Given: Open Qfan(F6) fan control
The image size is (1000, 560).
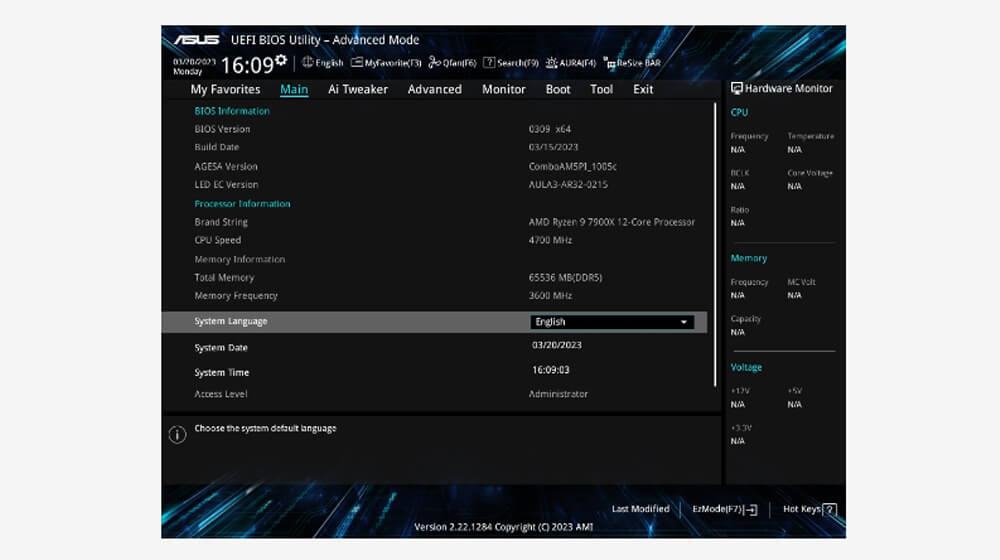Looking at the screenshot, I should coord(452,63).
